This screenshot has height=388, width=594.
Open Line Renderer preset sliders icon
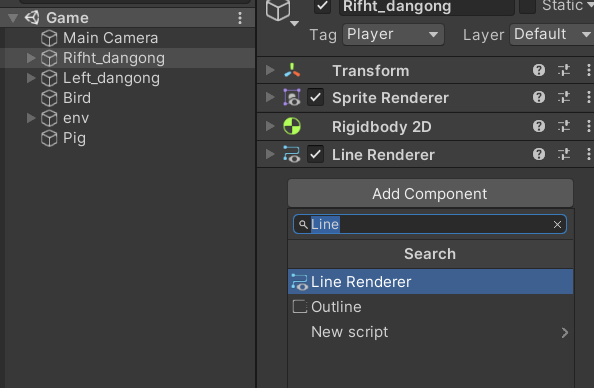click(564, 154)
